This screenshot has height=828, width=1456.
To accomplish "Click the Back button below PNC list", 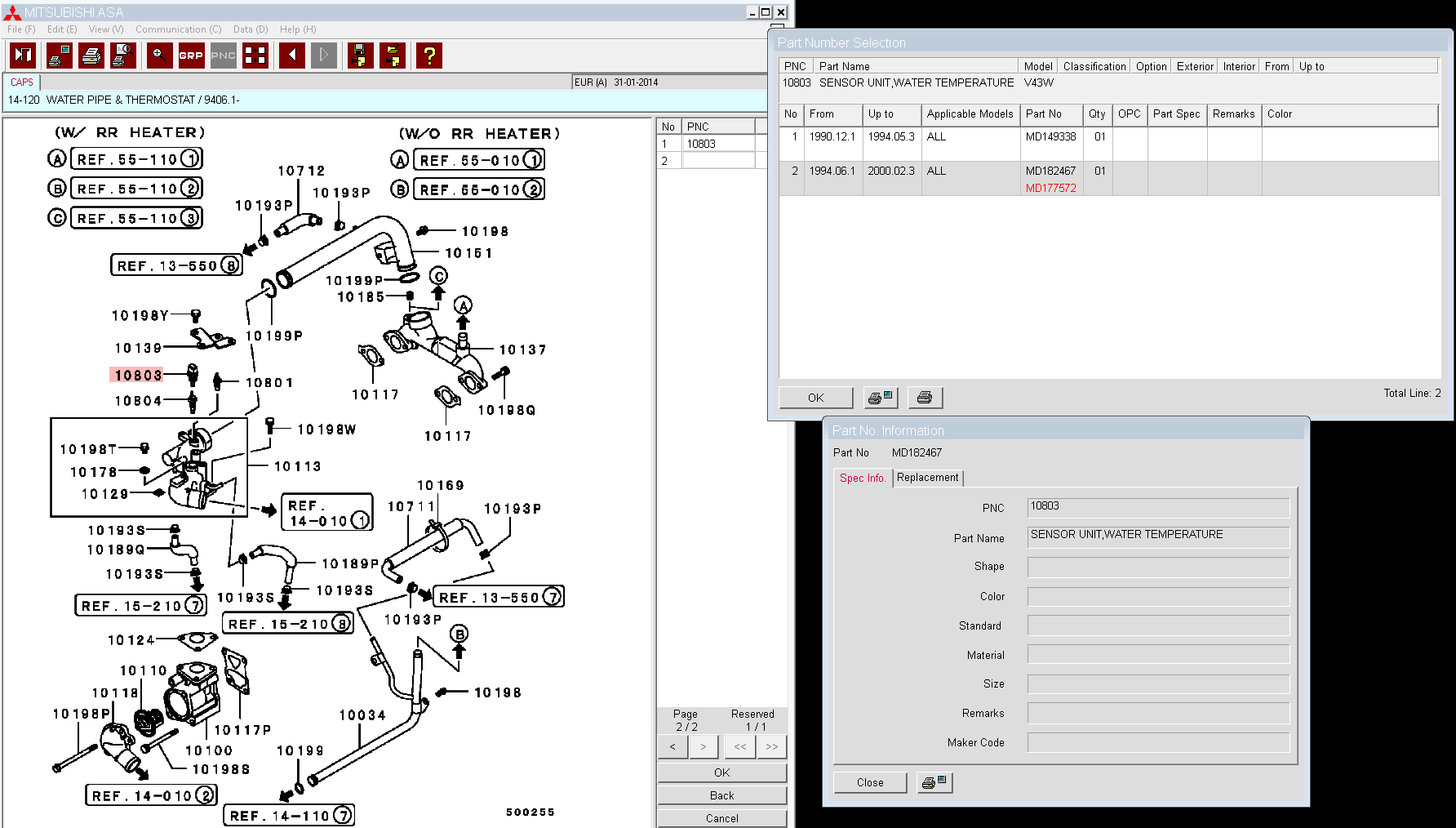I will (721, 795).
